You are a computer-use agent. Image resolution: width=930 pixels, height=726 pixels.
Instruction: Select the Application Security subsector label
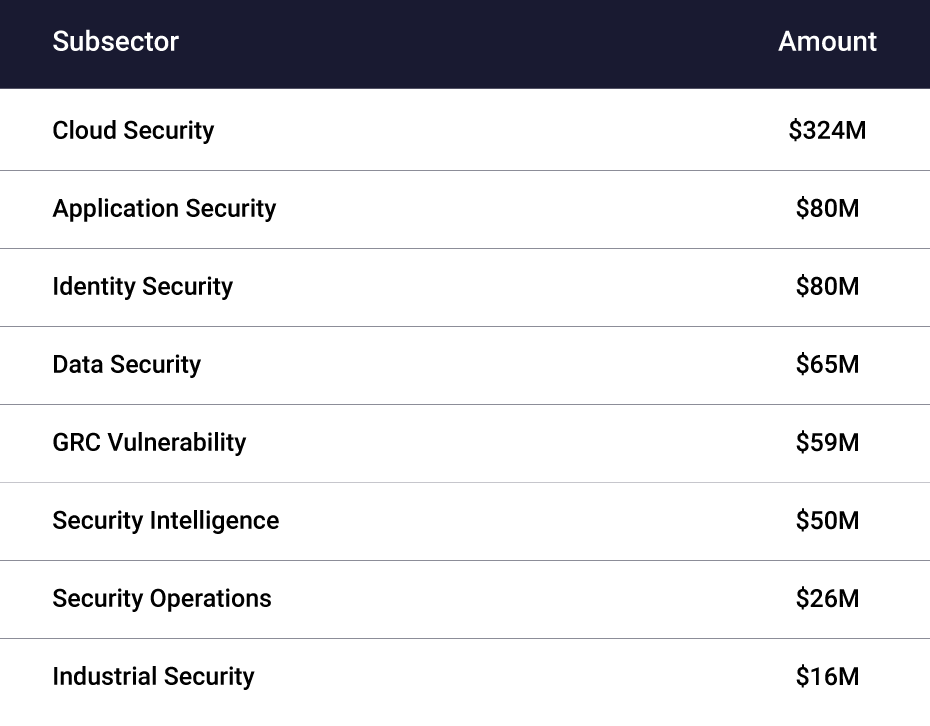pos(164,209)
